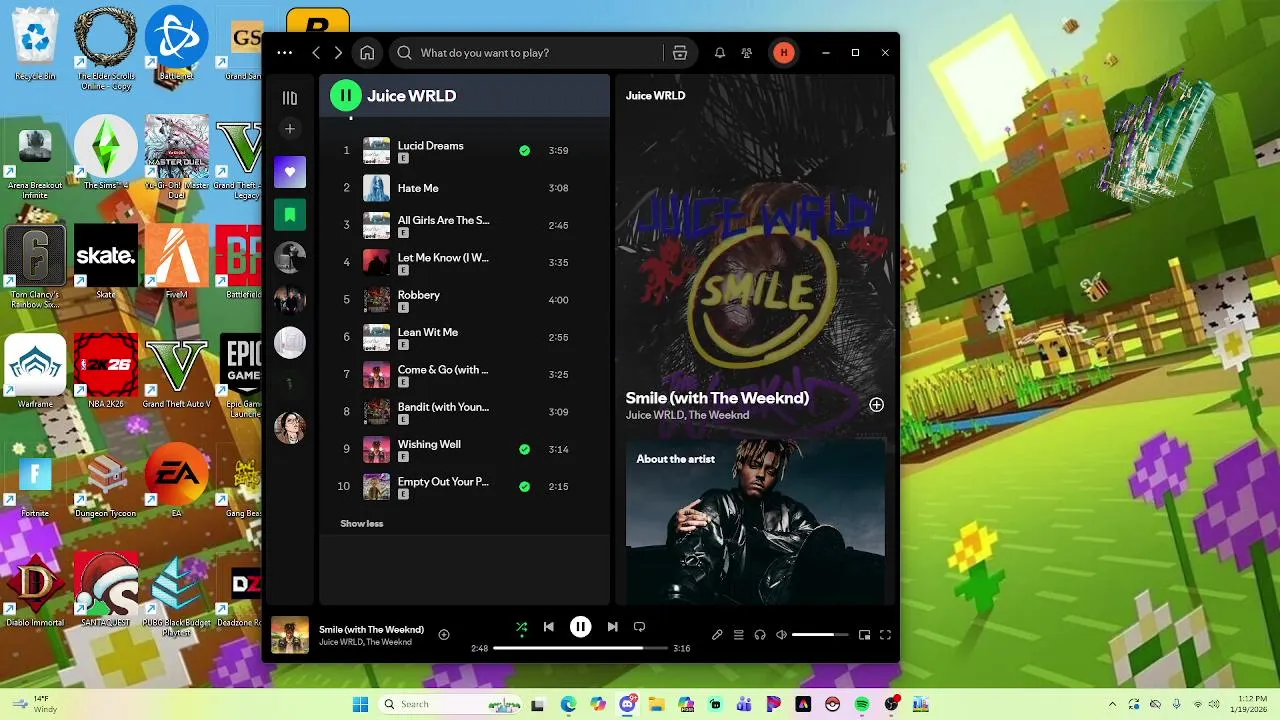Toggle saved checkmark on Wishing Well
Screen dimensions: 1280x720
pyautogui.click(x=524, y=450)
